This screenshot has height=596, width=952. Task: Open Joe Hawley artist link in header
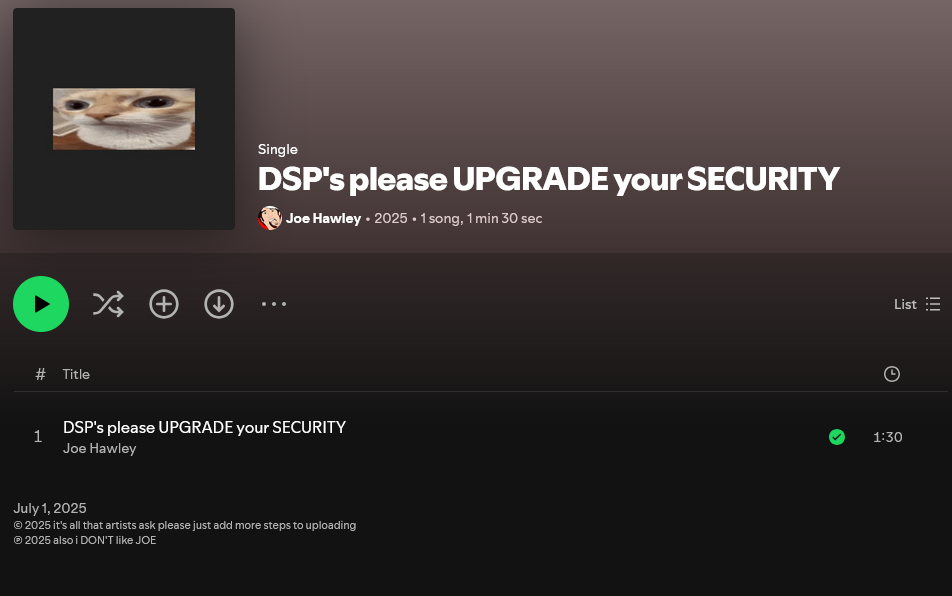pos(323,218)
